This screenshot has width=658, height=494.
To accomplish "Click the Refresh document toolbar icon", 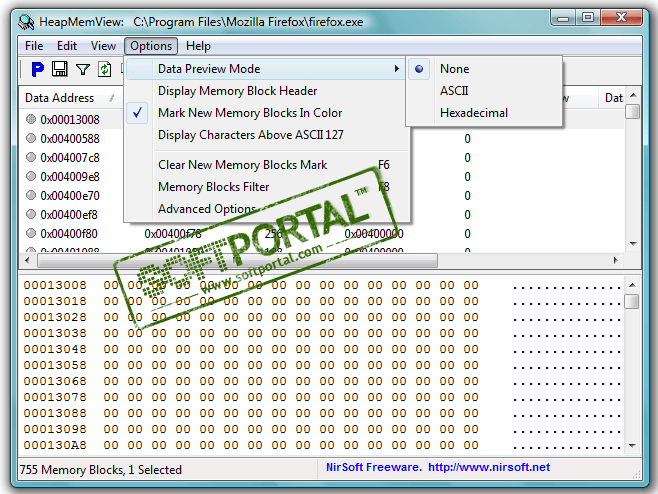I will point(104,69).
